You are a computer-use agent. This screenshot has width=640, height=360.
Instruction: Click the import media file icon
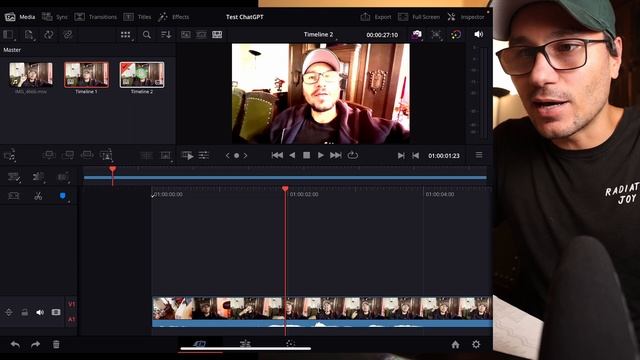click(x=29, y=35)
